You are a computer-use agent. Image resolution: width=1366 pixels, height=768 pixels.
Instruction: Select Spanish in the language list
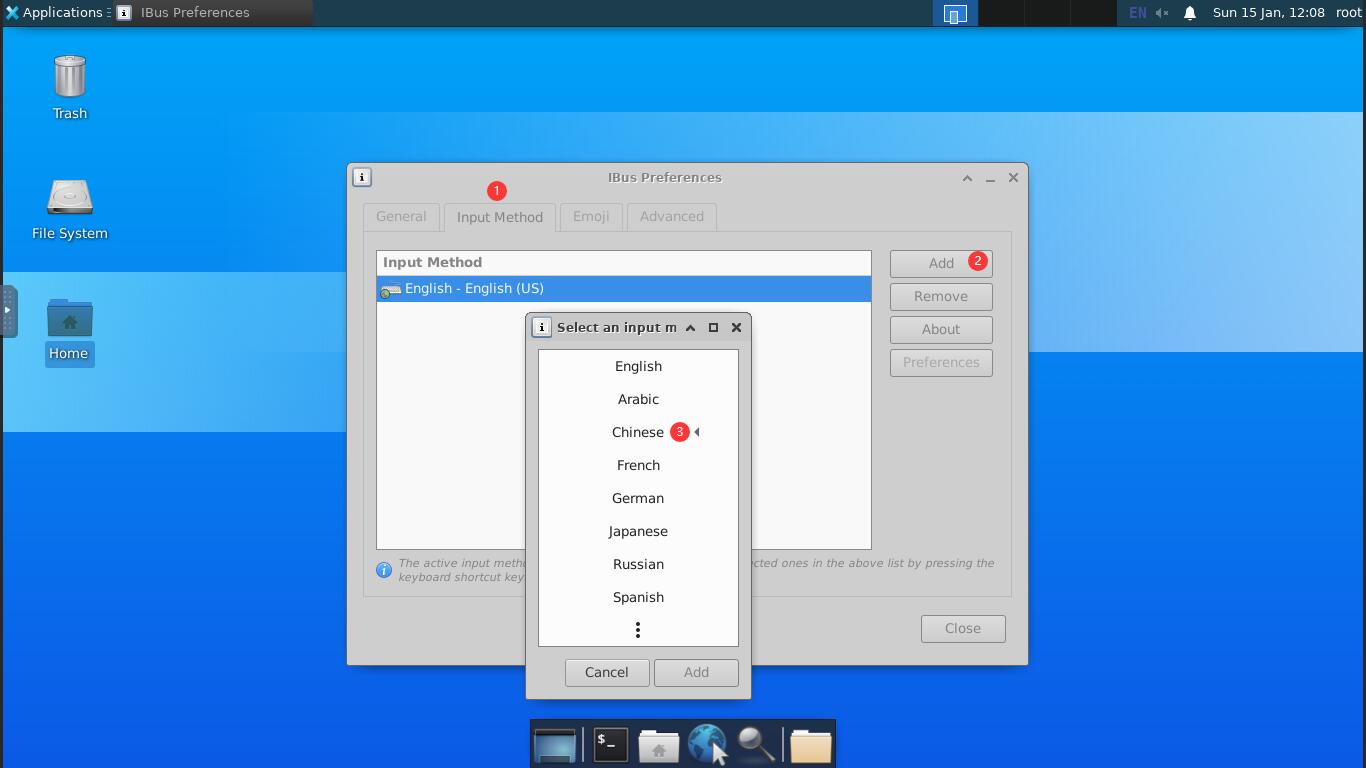click(x=638, y=597)
